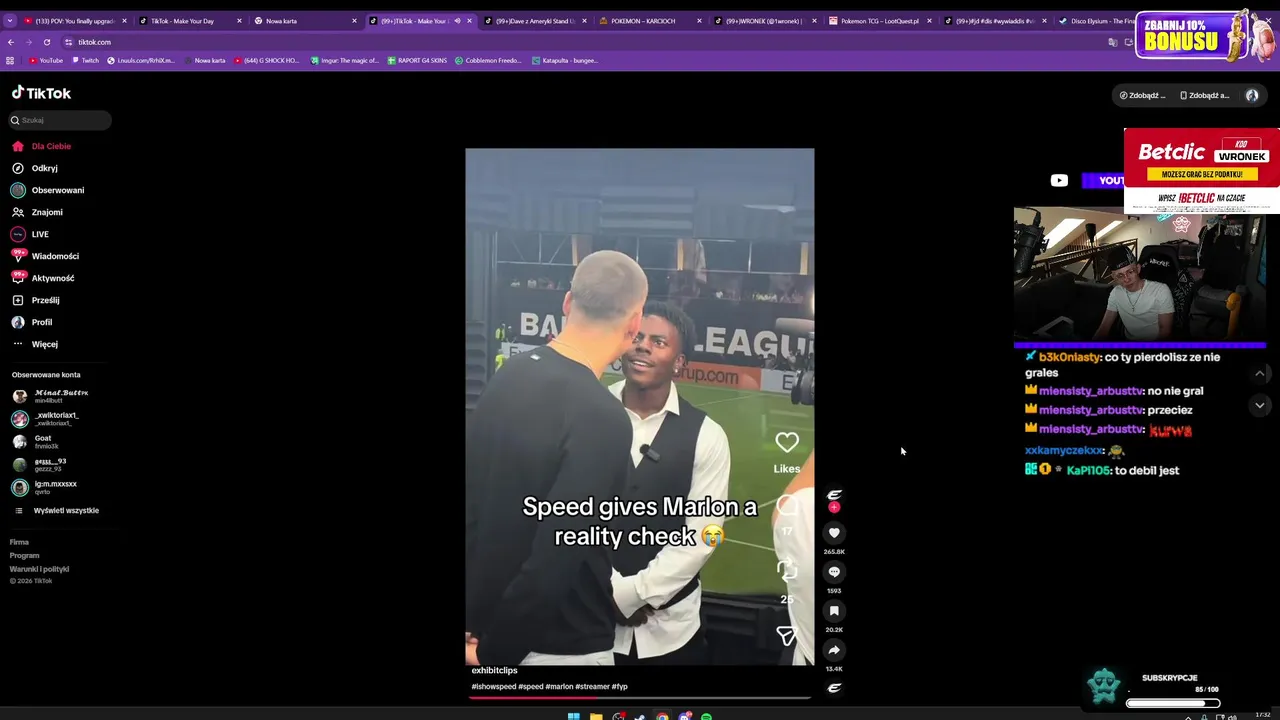Switch to POKEMON – KARDIOCH tab

coord(649,21)
